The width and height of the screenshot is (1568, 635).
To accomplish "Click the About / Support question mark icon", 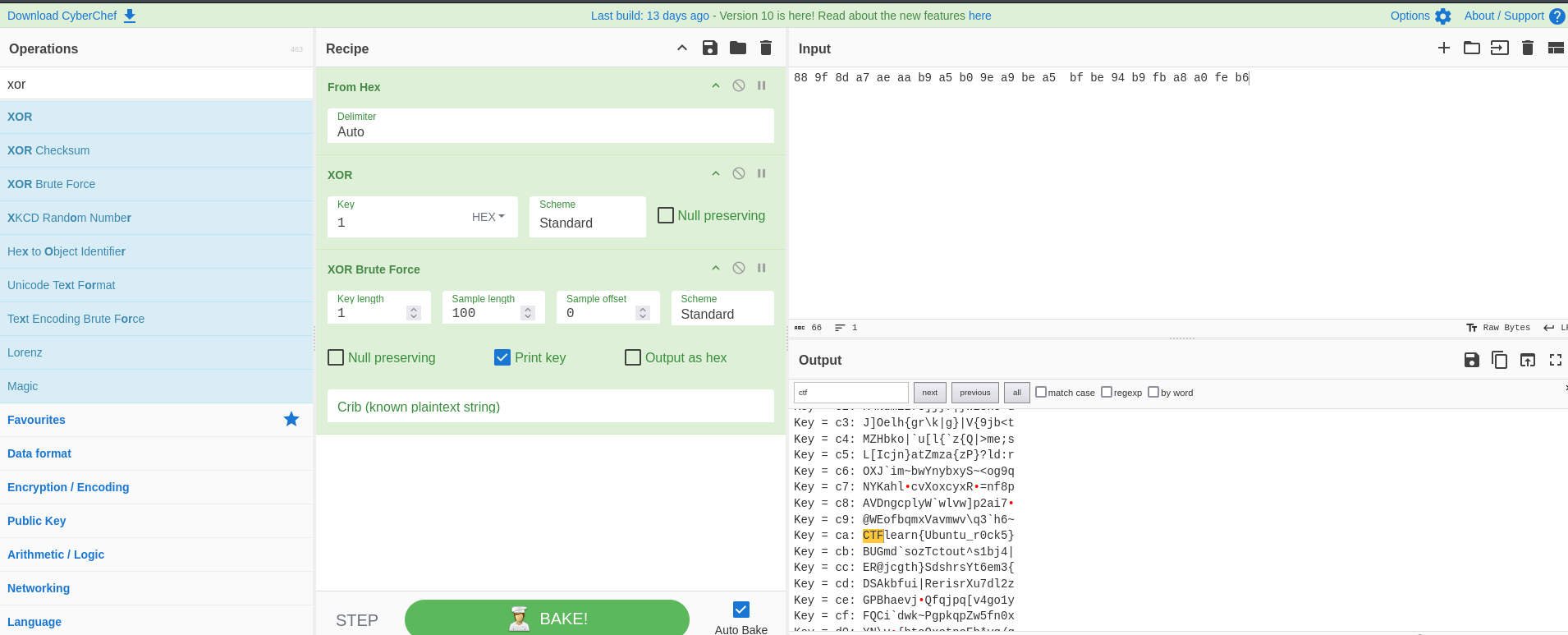I will point(1557,16).
